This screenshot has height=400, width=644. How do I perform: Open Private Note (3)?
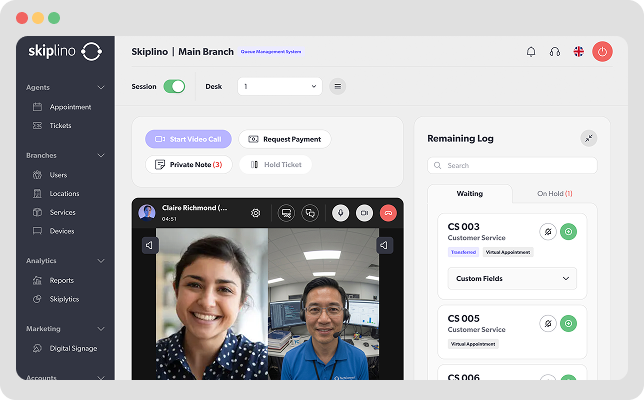[x=189, y=165]
